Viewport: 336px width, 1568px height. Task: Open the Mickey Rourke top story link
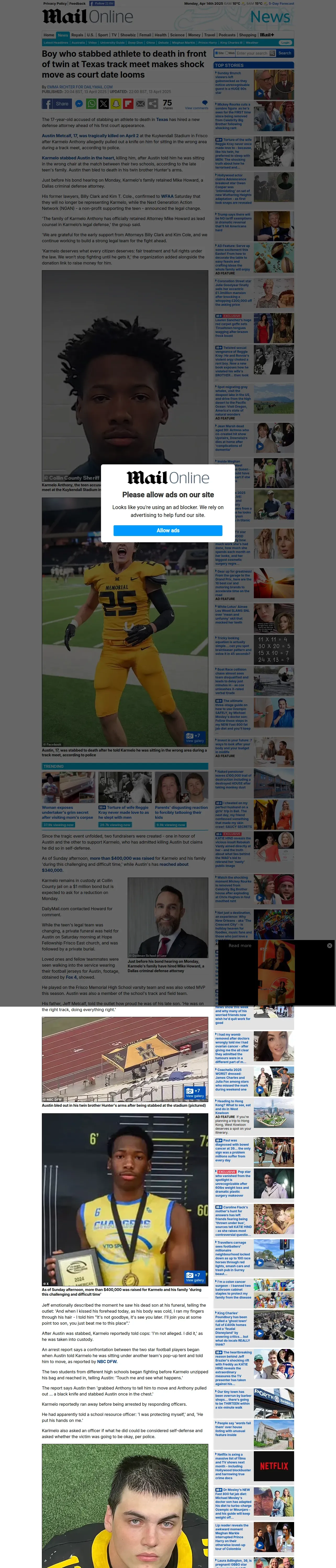233,116
